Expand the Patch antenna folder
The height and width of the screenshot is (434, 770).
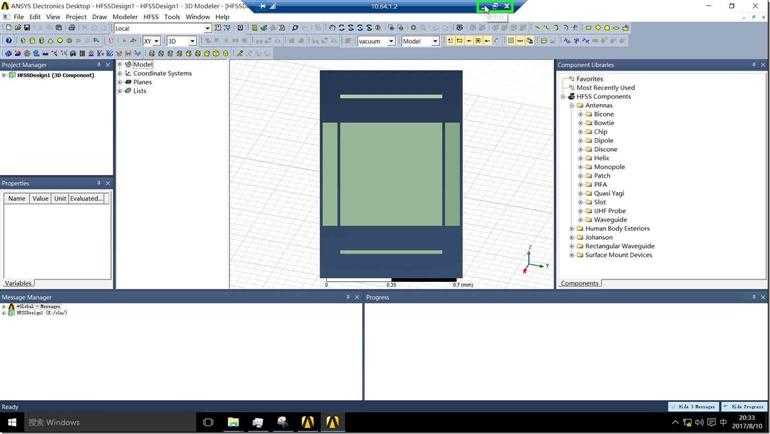click(580, 176)
